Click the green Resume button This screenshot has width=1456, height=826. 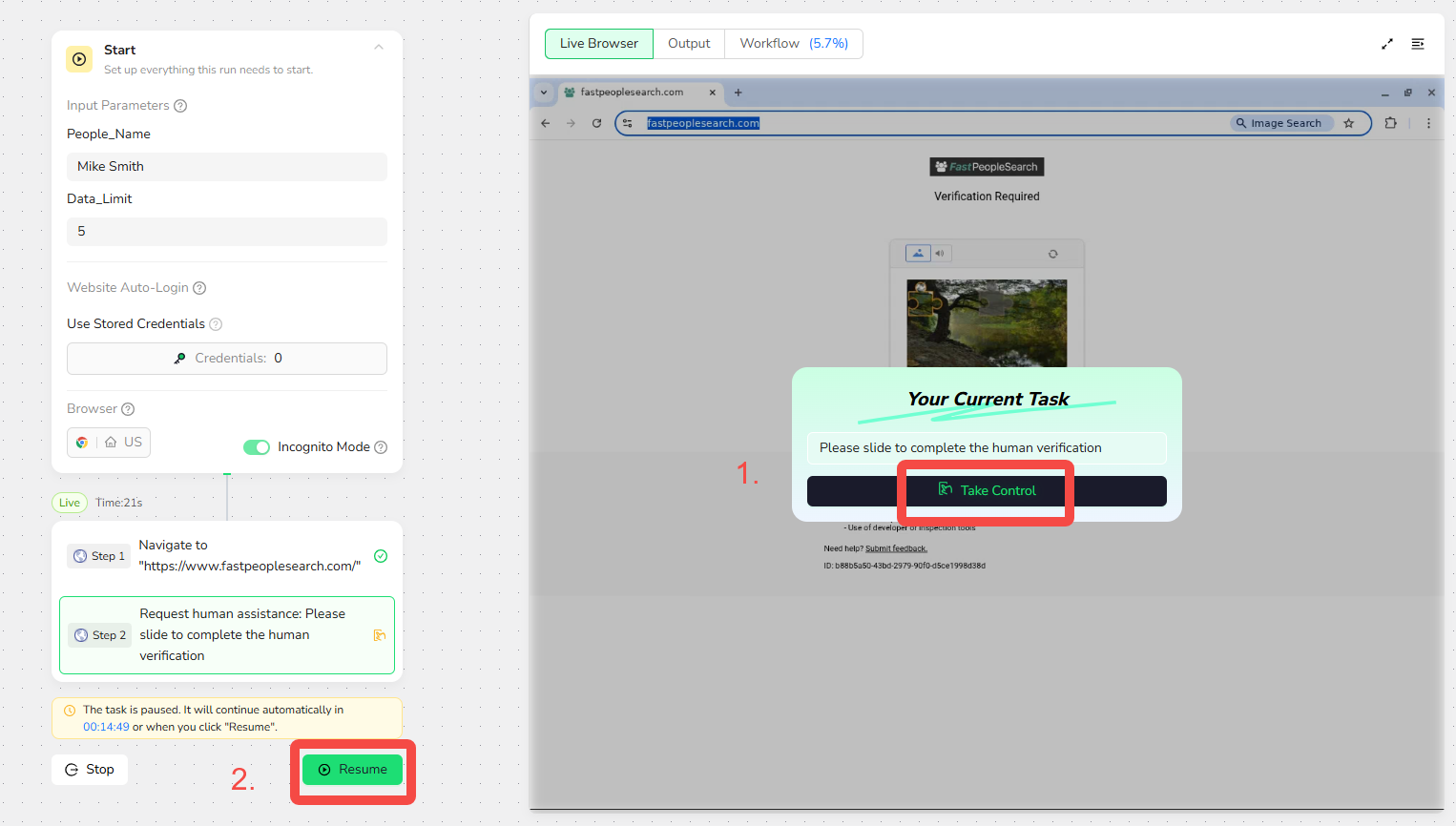tap(352, 770)
